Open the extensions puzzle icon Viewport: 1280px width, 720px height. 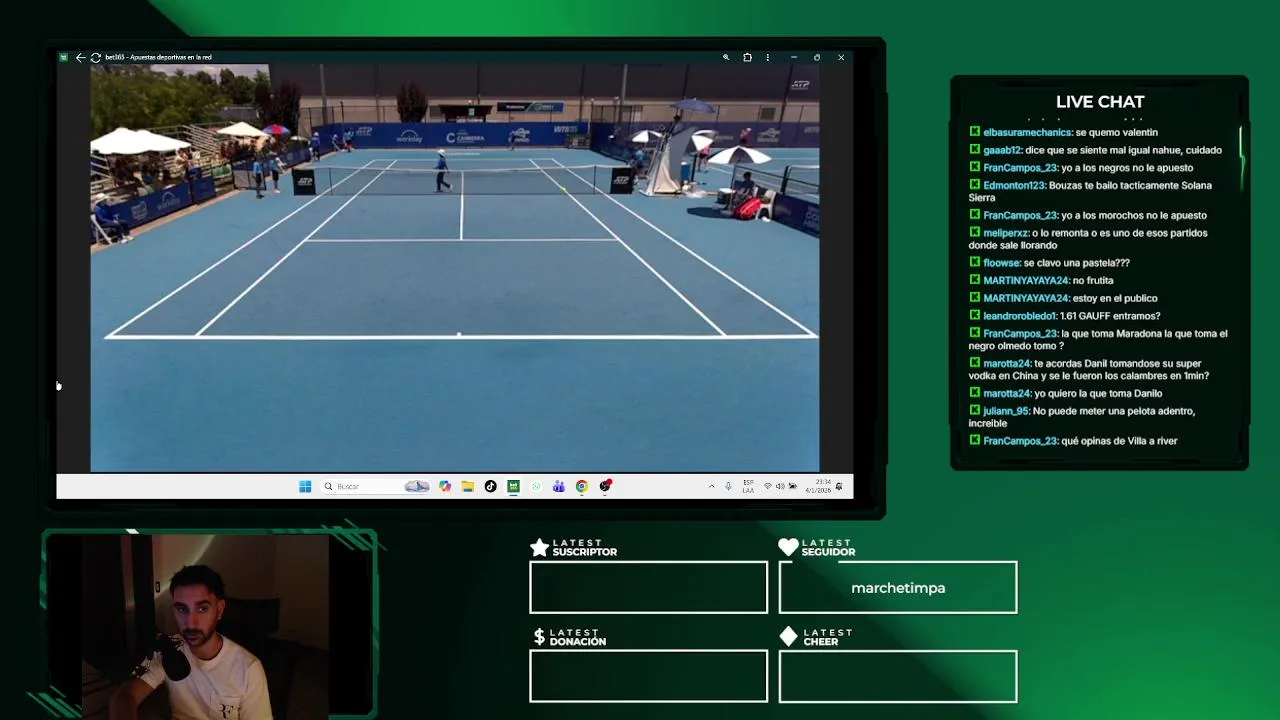coord(747,57)
